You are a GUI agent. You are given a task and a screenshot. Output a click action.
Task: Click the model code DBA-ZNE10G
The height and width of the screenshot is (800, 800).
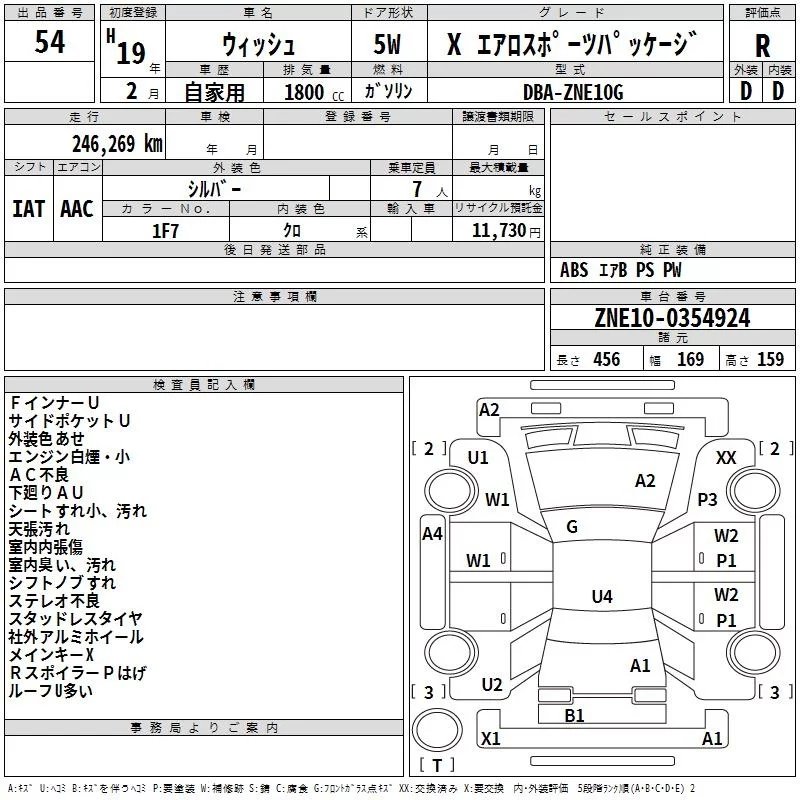click(573, 92)
